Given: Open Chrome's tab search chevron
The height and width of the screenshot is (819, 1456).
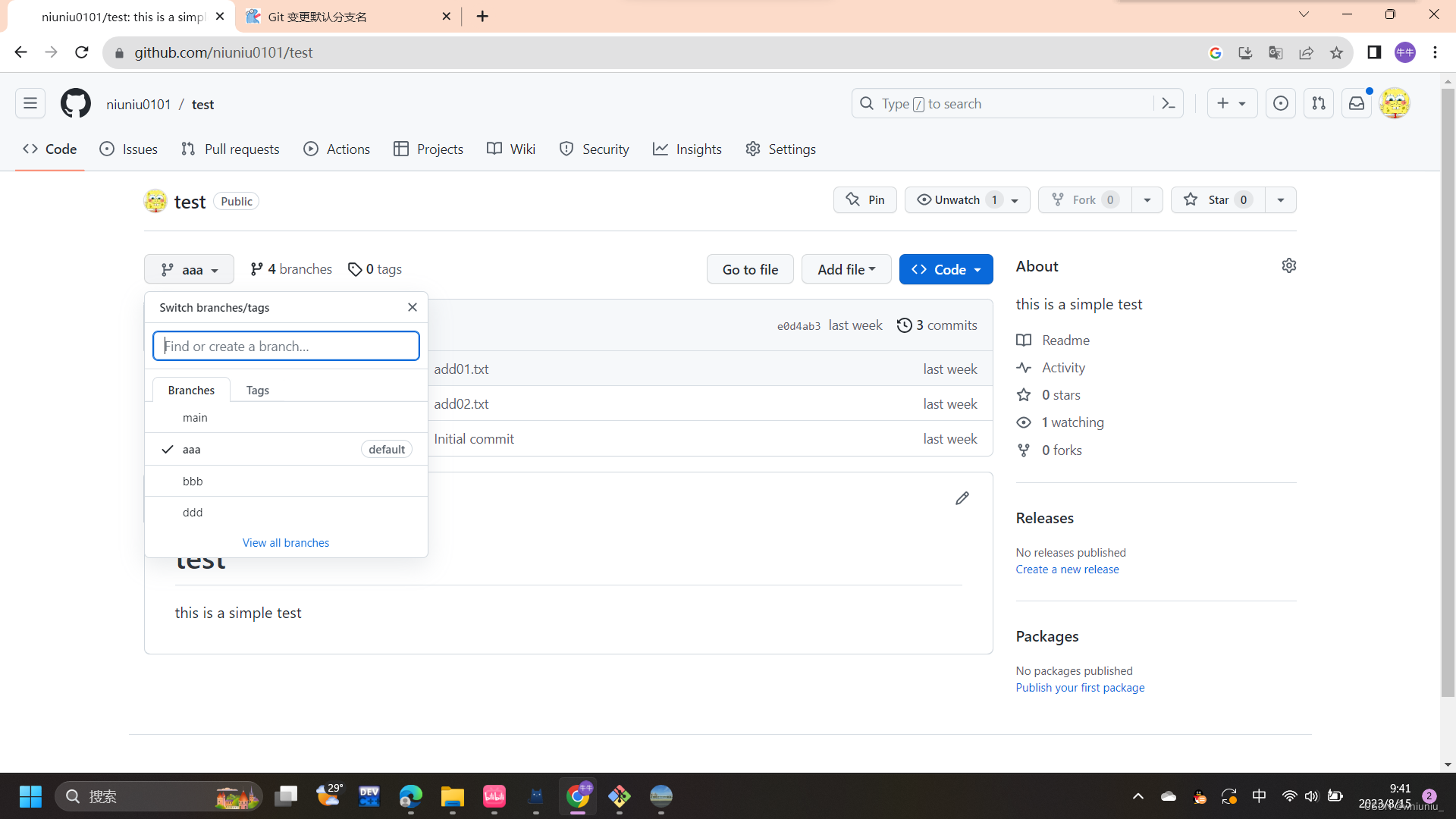Looking at the screenshot, I should [1304, 14].
